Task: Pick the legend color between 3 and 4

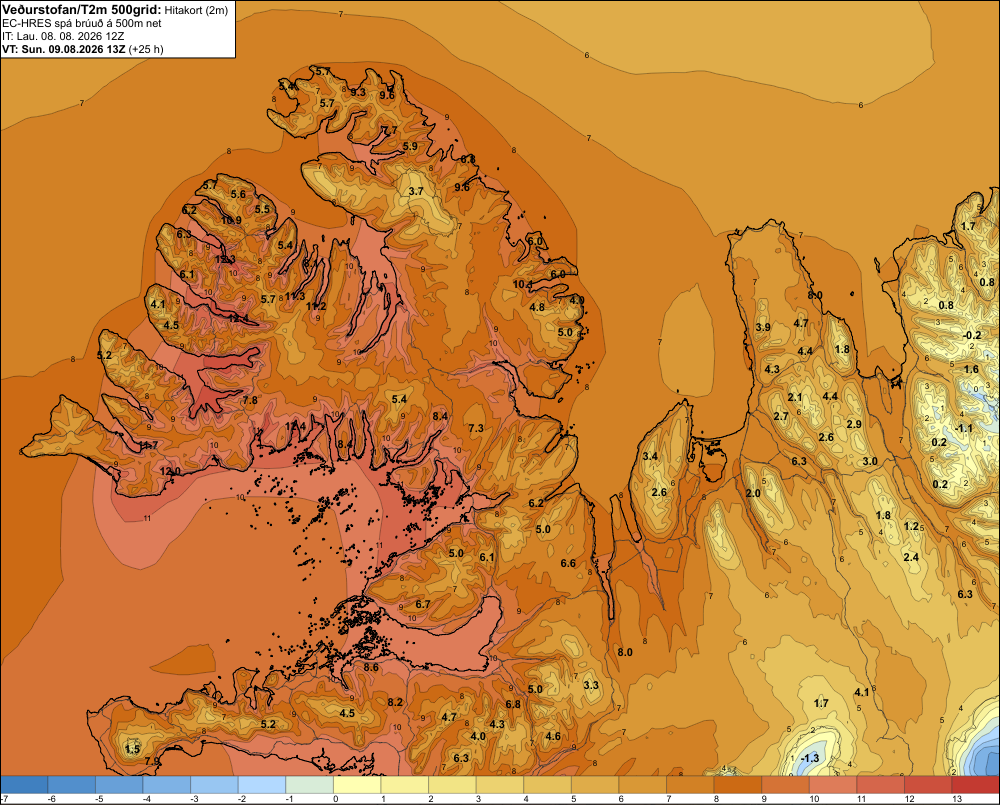Action: (x=500, y=785)
